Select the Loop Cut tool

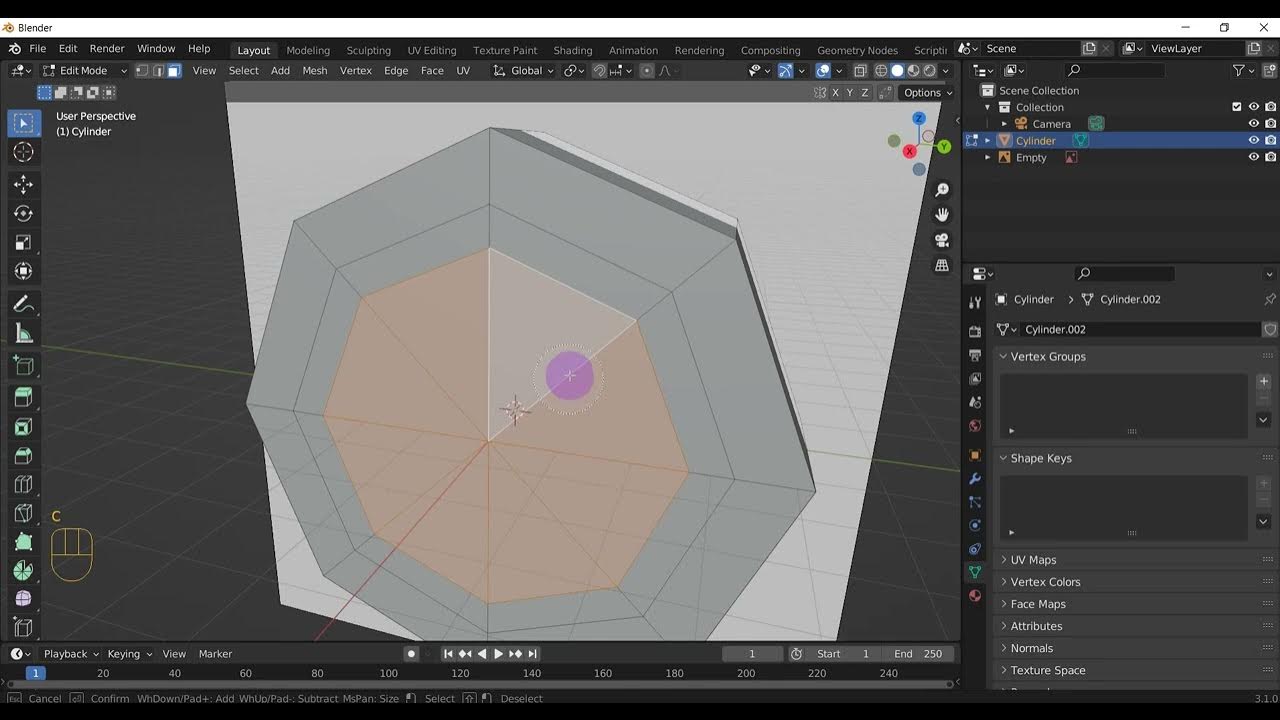click(x=23, y=485)
